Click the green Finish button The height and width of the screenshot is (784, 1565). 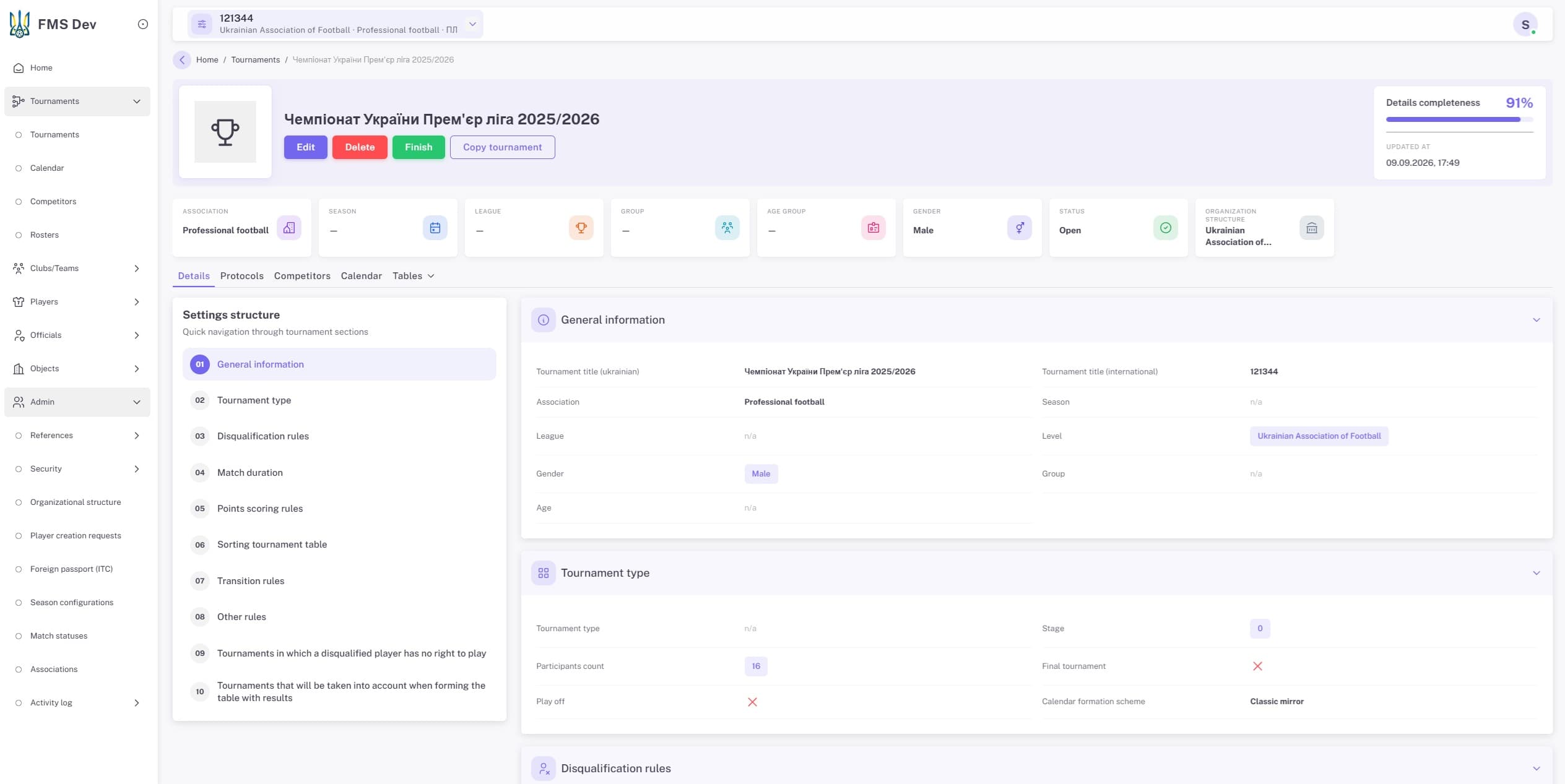pos(418,147)
